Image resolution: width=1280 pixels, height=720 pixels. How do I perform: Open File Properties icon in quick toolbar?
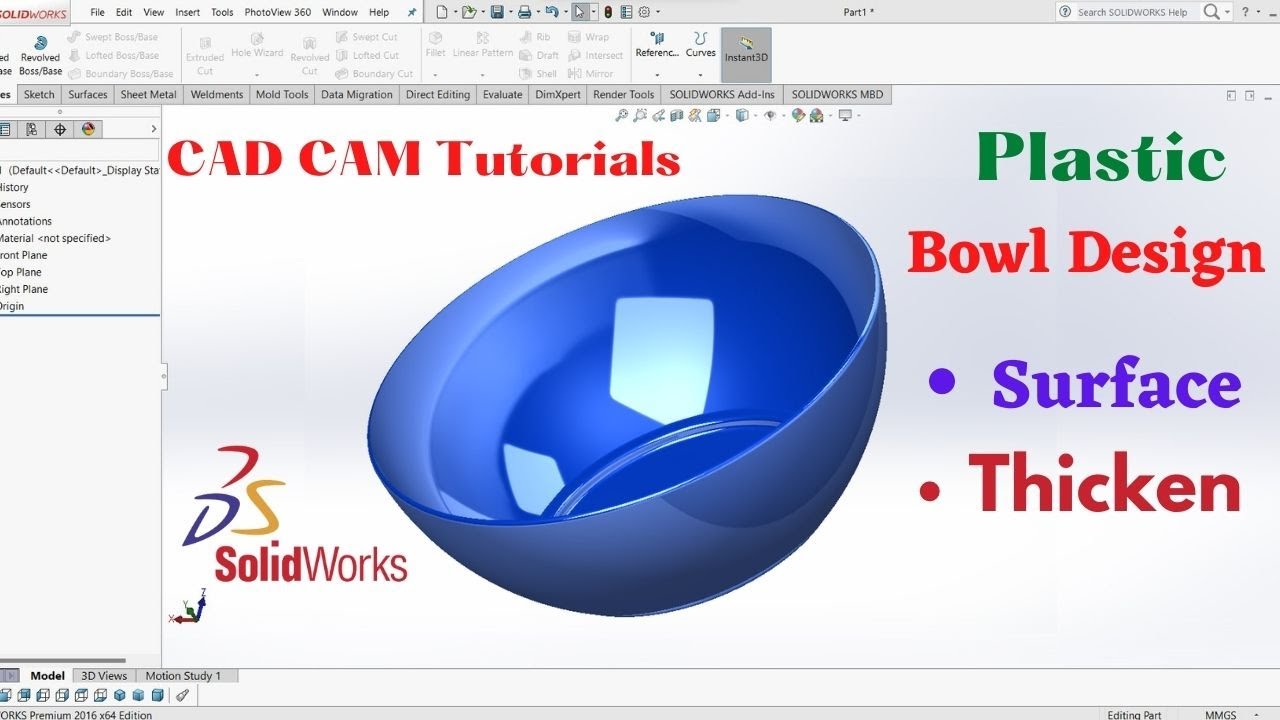626,12
